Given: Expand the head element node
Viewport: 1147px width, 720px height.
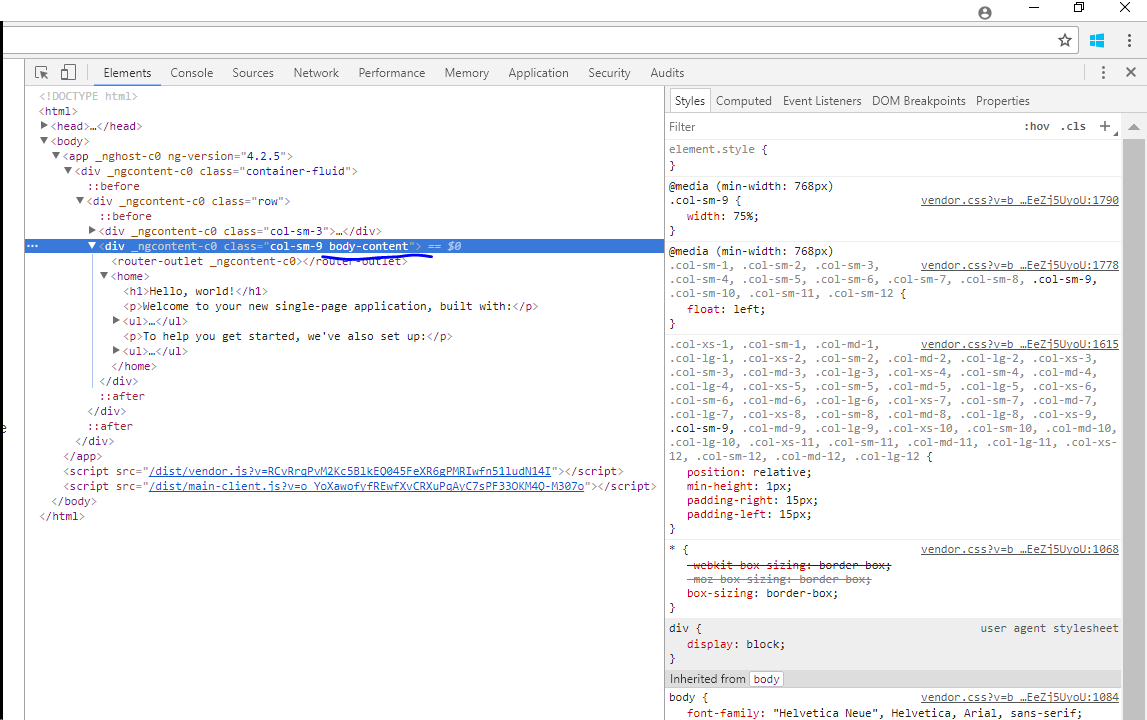Looking at the screenshot, I should point(44,126).
